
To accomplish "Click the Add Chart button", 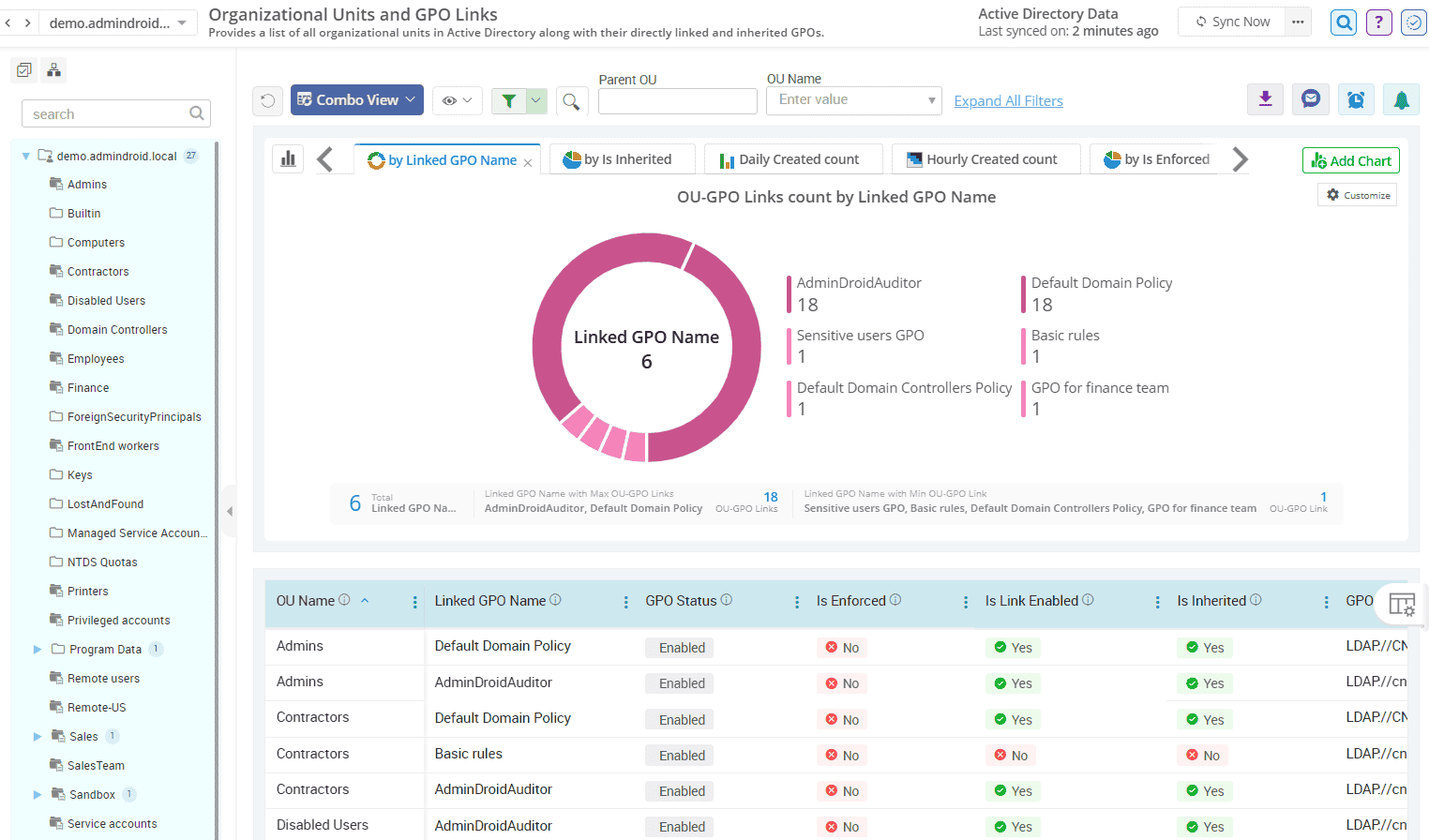I will pyautogui.click(x=1350, y=160).
